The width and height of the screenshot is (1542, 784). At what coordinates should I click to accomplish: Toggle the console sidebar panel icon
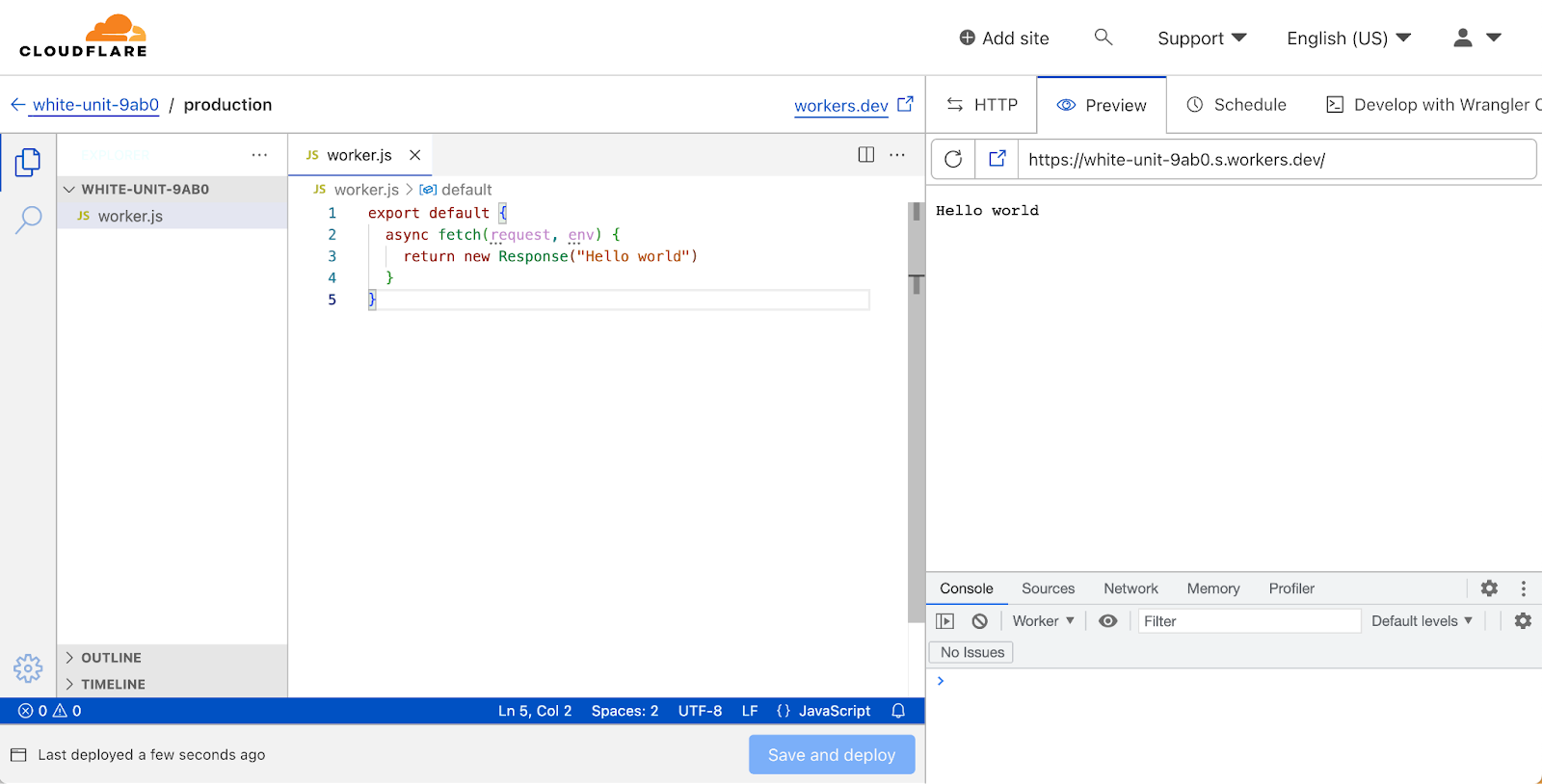point(945,621)
